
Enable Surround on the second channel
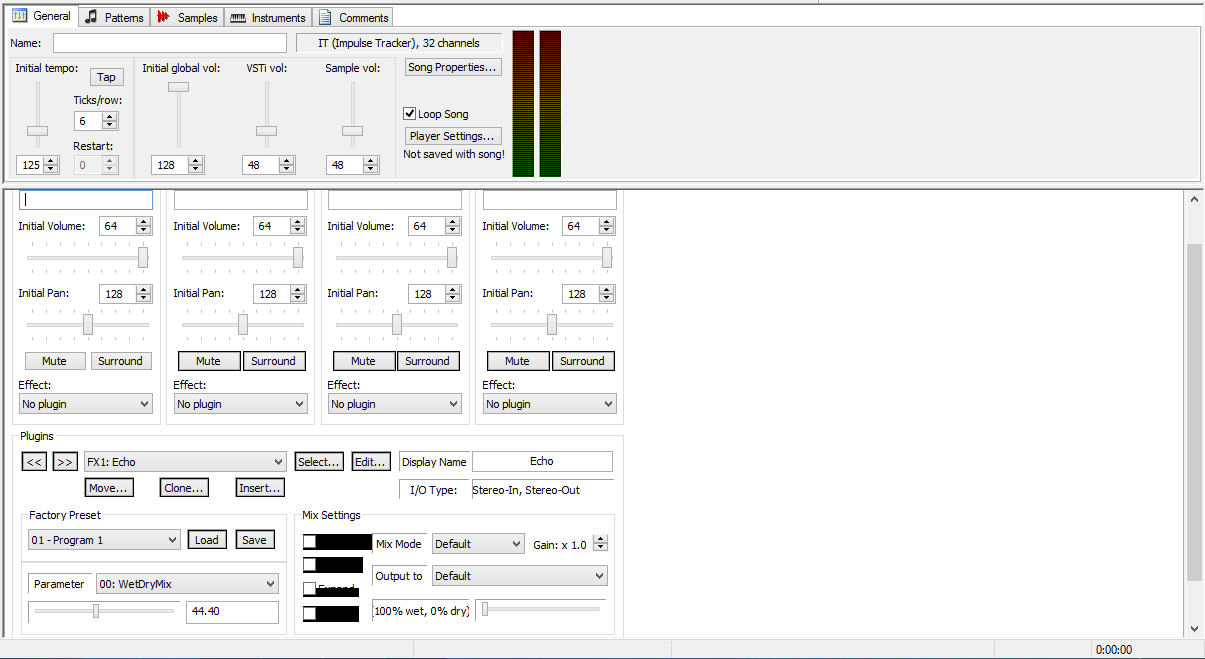point(274,361)
